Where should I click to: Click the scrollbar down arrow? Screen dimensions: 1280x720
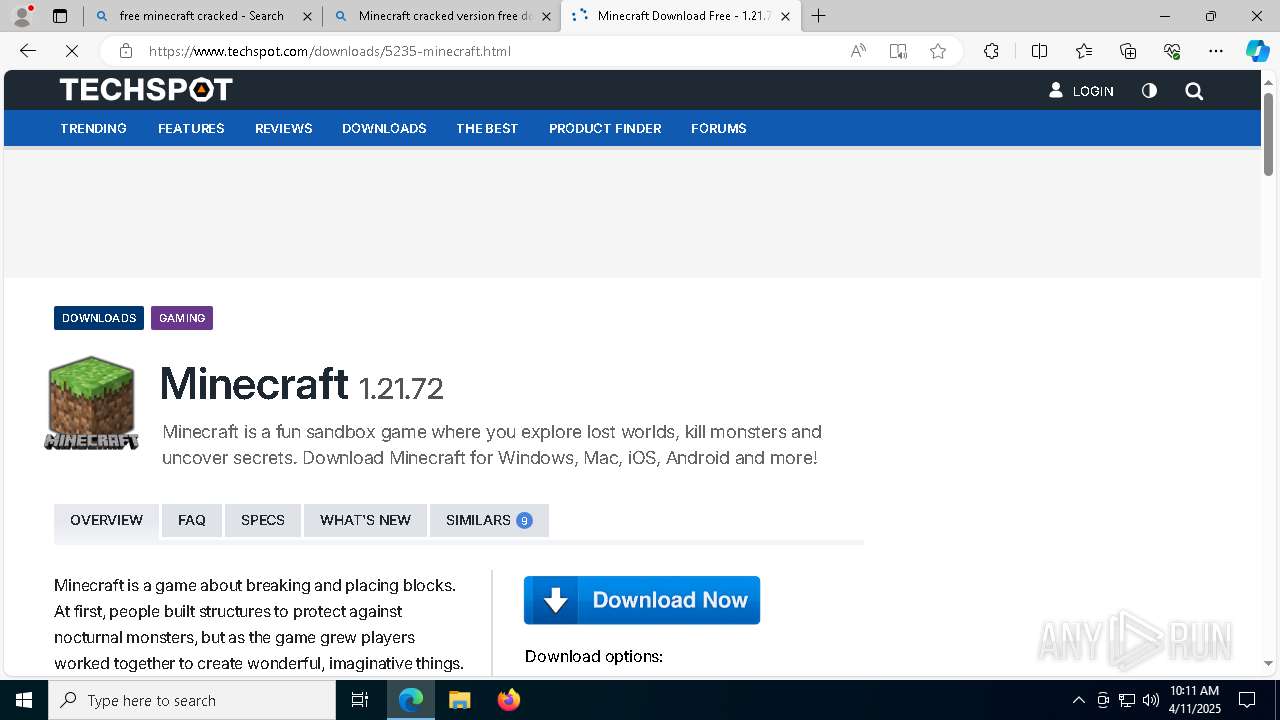click(x=1269, y=663)
